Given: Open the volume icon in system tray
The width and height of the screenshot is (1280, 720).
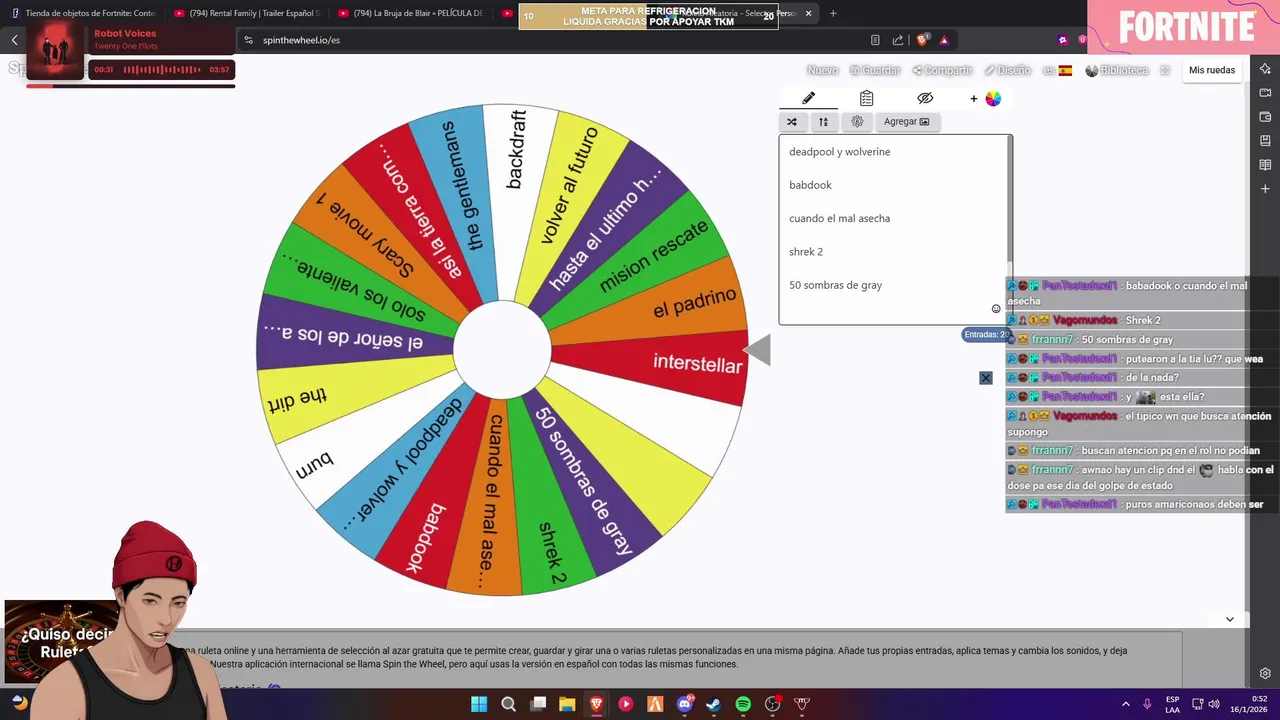Looking at the screenshot, I should pos(1215,704).
